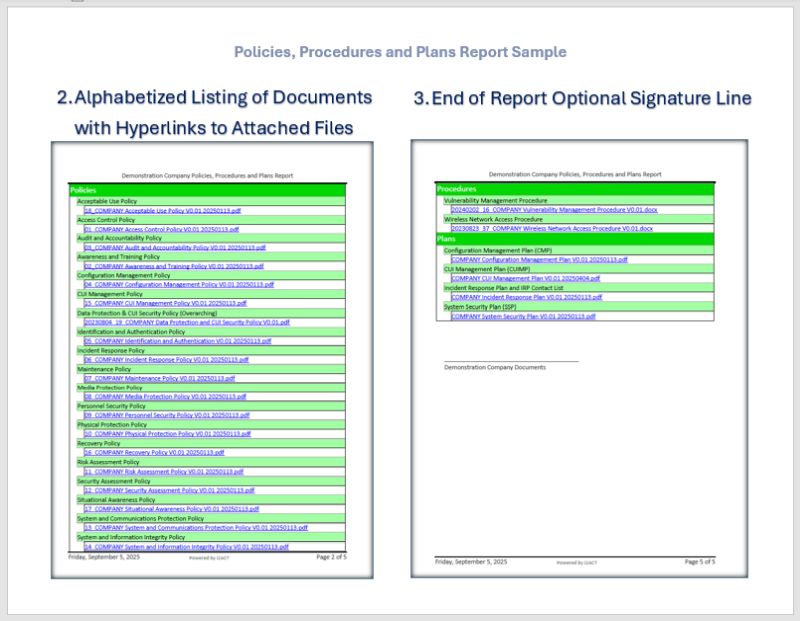Open the System Security Plan pdf link
This screenshot has height=621, width=800.
point(523,316)
